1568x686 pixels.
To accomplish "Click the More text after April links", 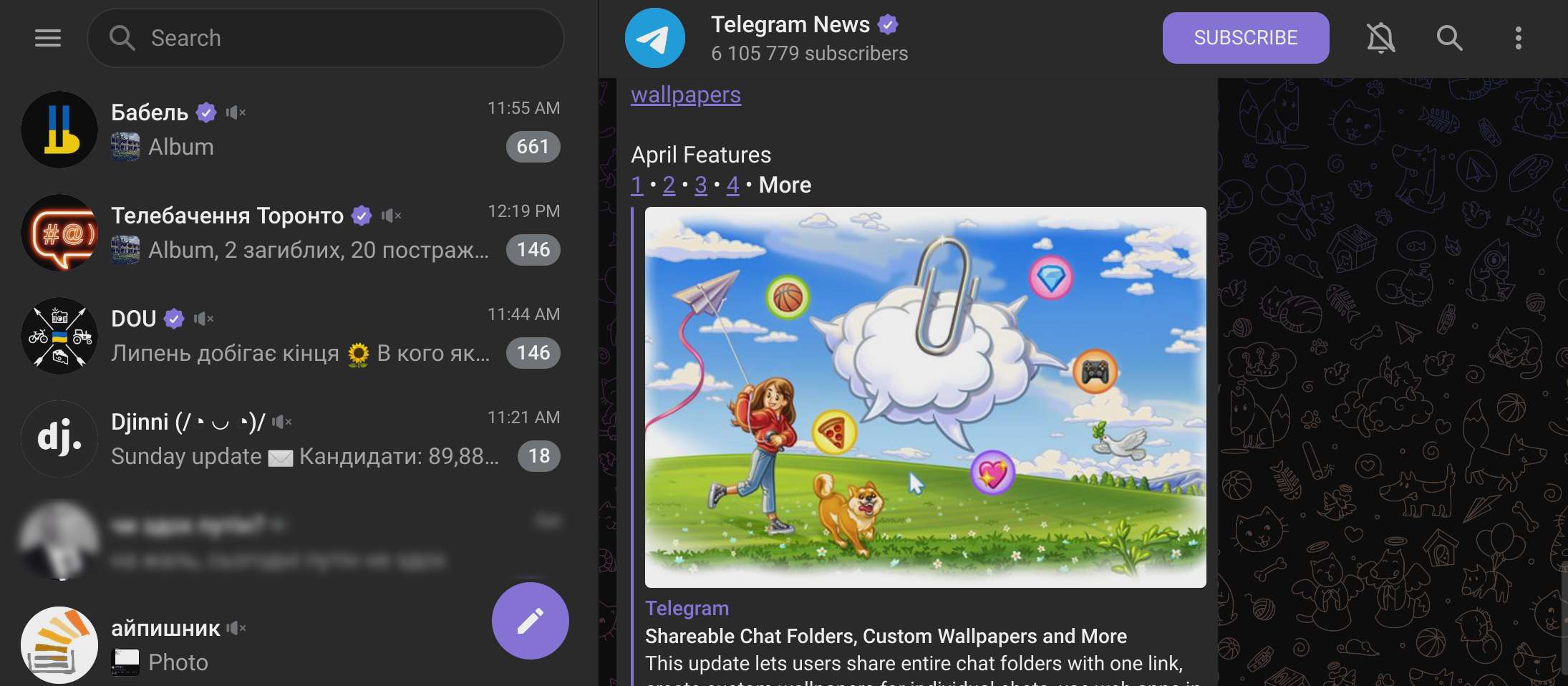I will click(x=785, y=185).
